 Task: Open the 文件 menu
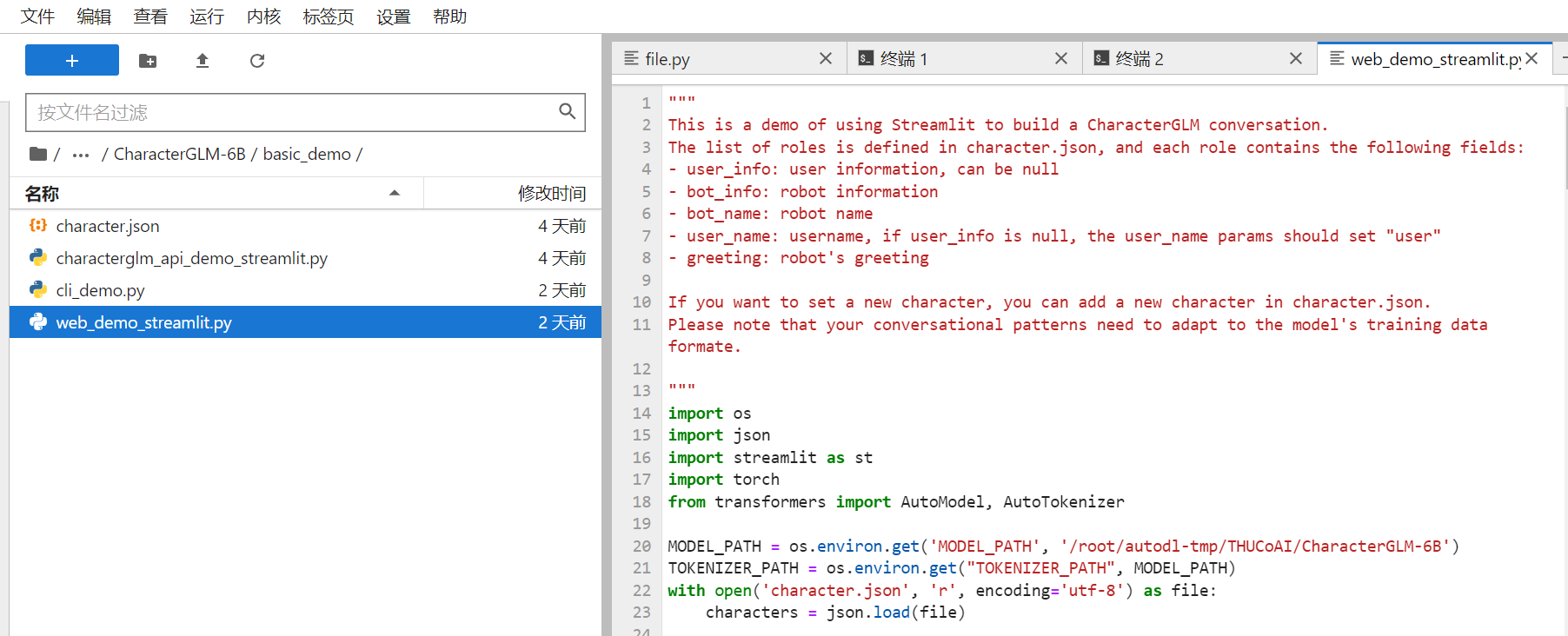(x=37, y=17)
